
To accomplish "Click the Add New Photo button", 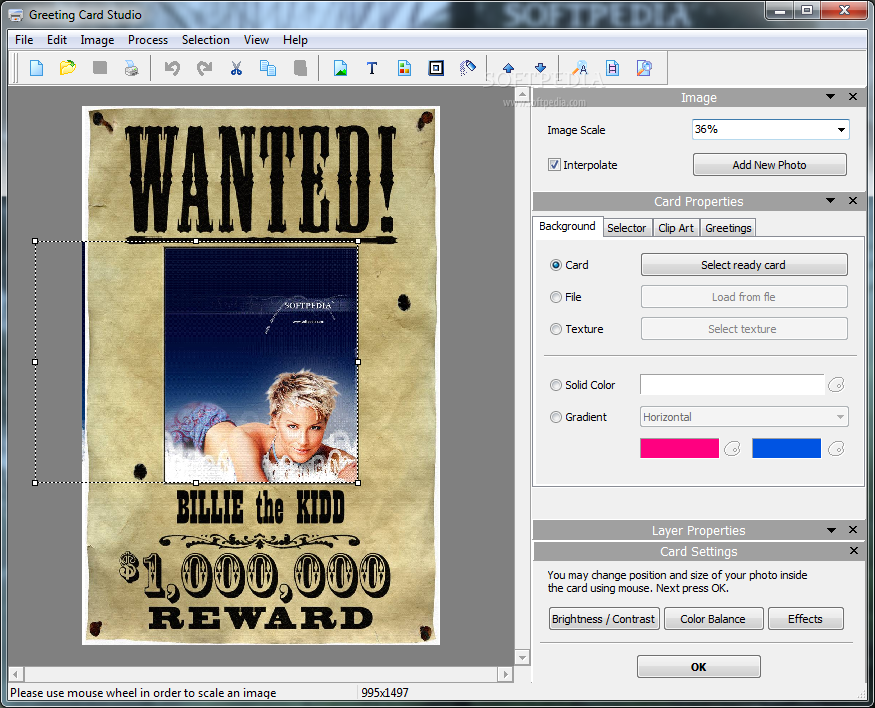I will pos(770,165).
